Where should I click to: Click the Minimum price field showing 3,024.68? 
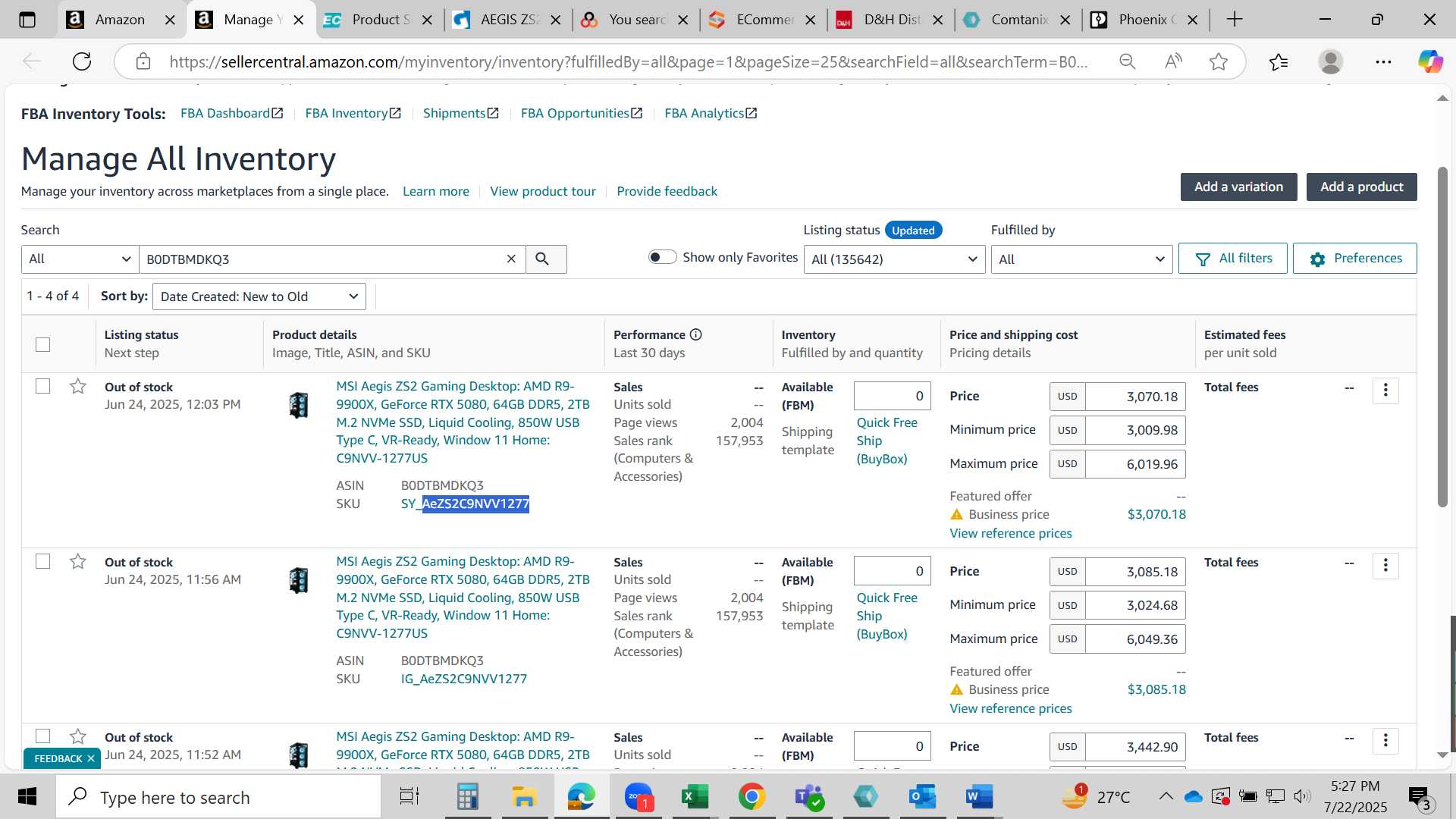[1135, 605]
